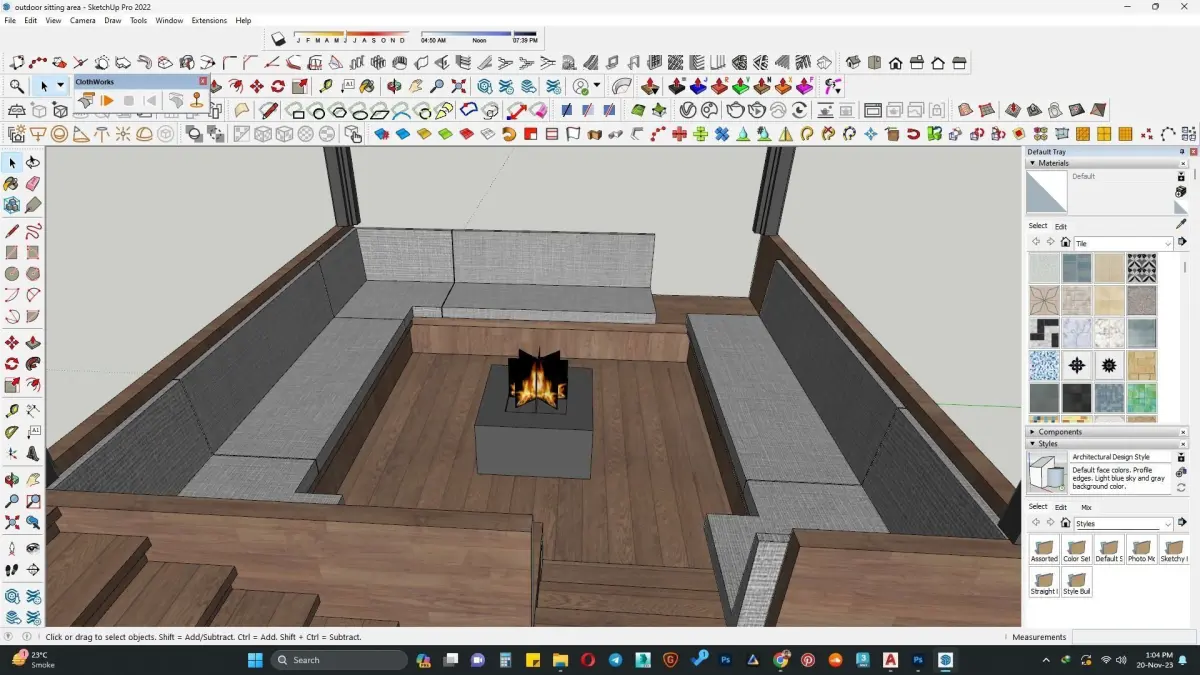
Task: Close the ClothWorks floating toolbar
Action: [203, 81]
